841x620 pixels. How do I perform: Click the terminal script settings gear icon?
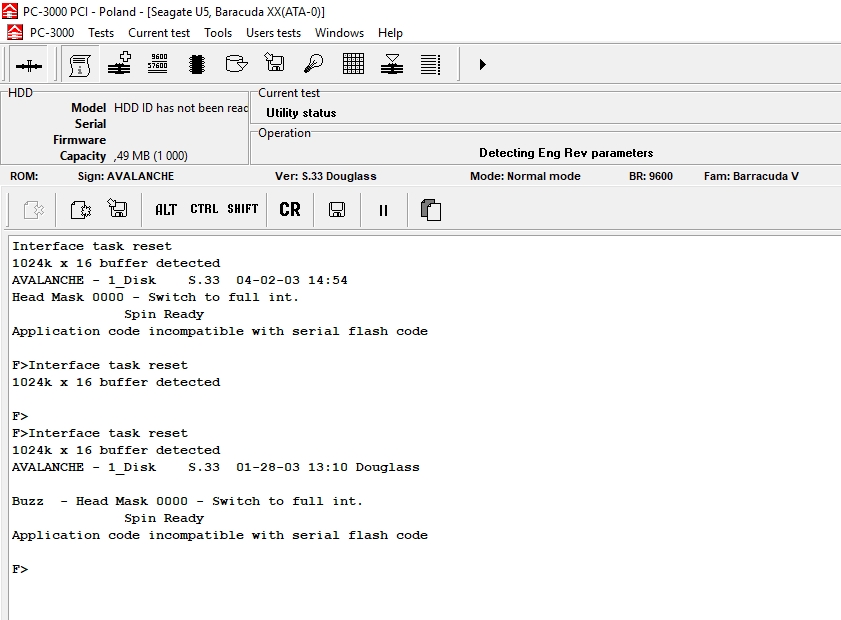81,210
